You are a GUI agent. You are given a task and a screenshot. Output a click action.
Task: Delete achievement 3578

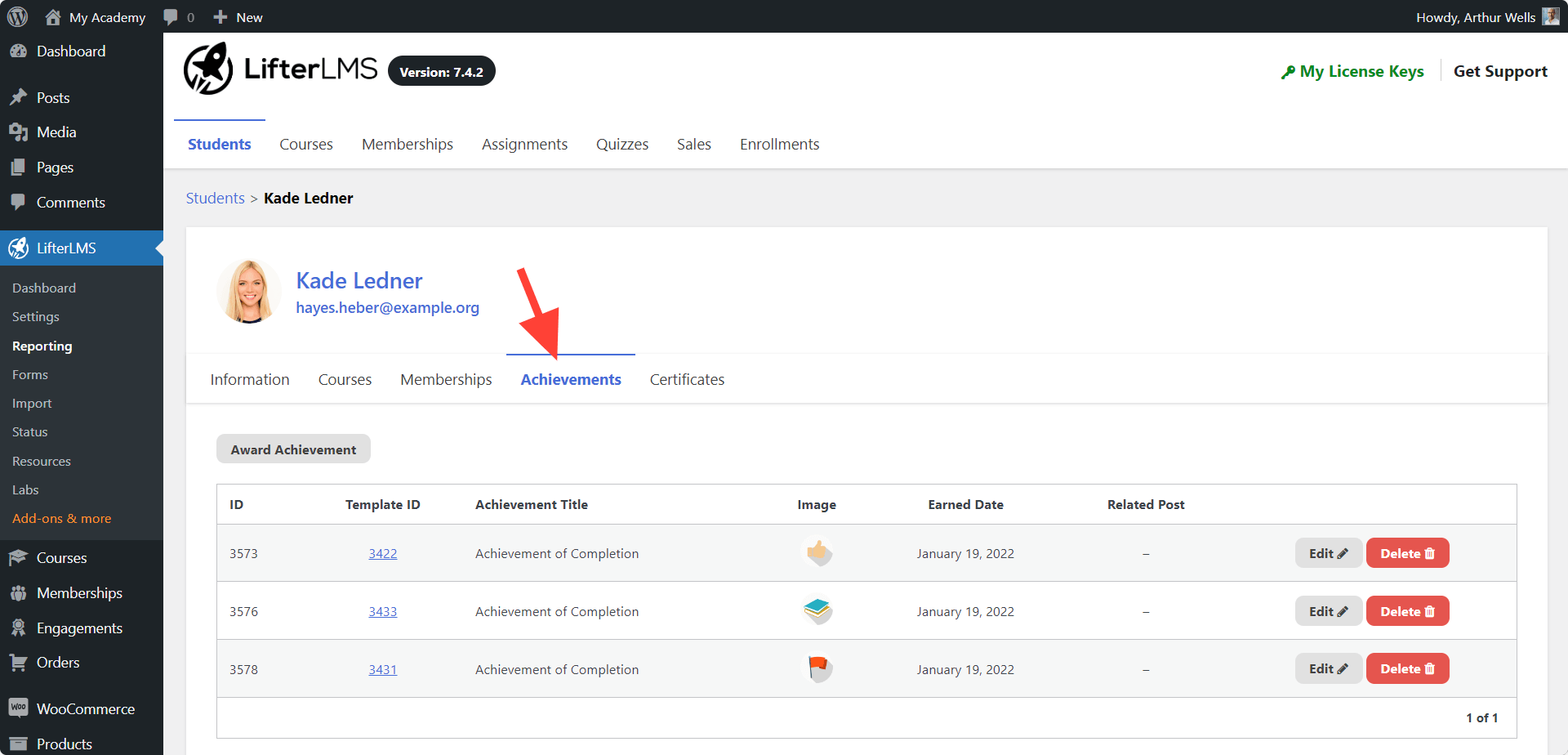click(1407, 668)
